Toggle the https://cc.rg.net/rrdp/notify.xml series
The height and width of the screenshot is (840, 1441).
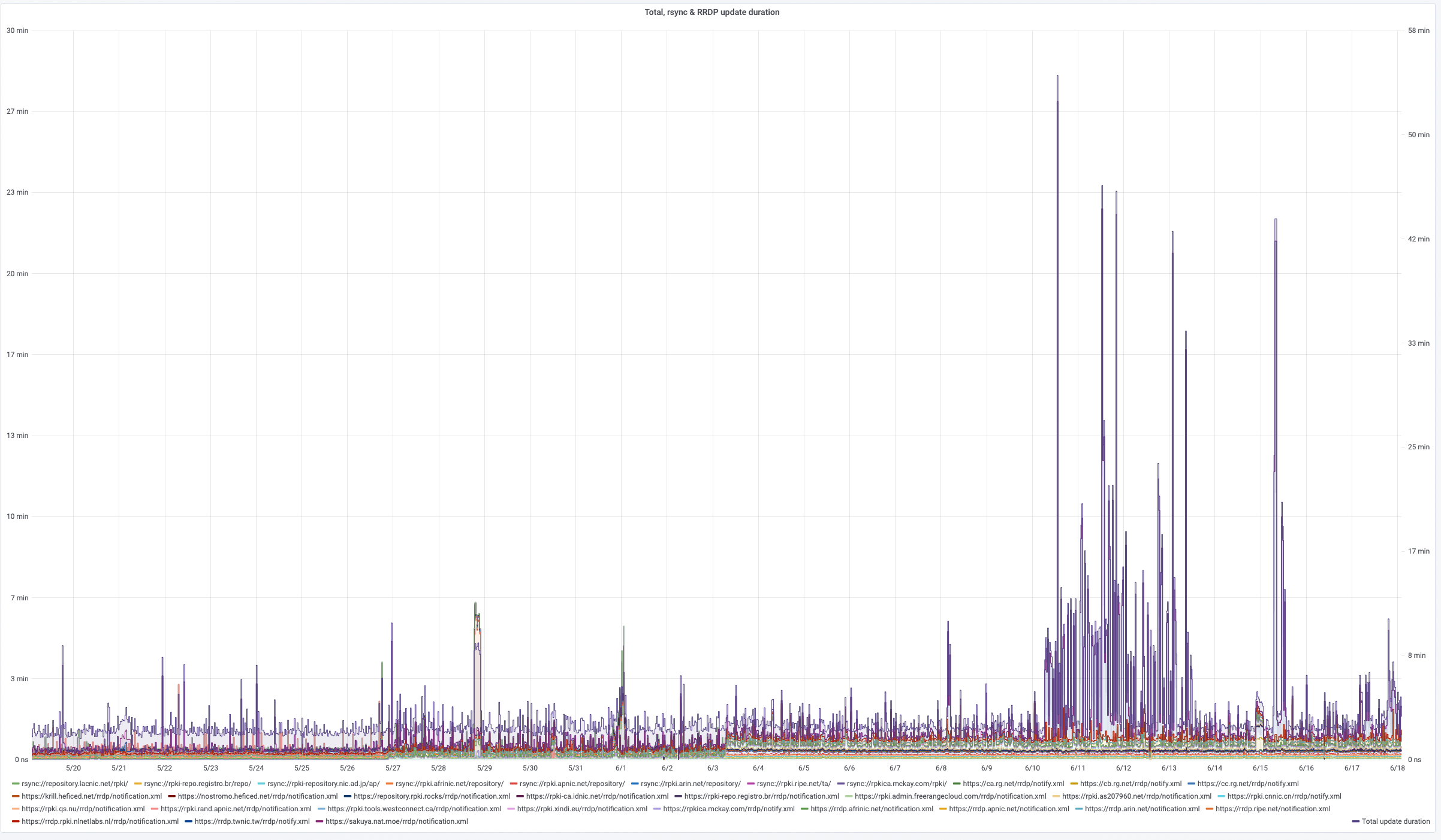coord(1247,784)
